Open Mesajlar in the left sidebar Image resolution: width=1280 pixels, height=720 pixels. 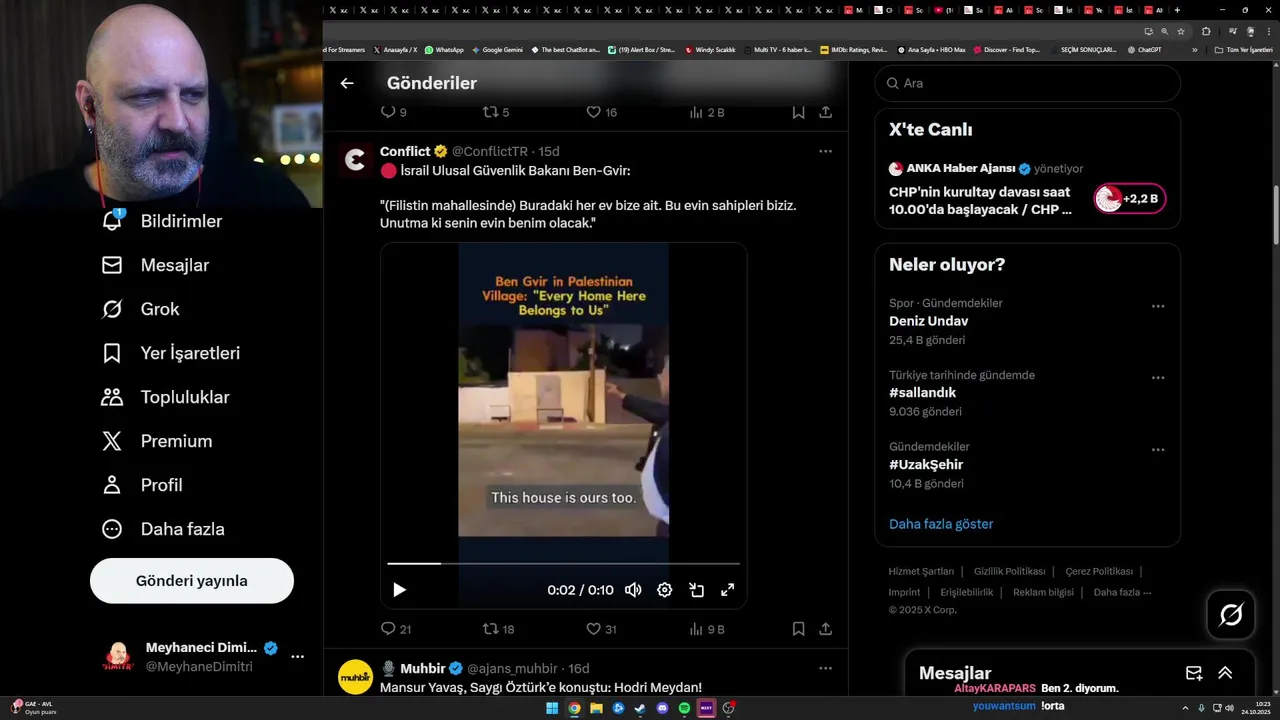155,265
